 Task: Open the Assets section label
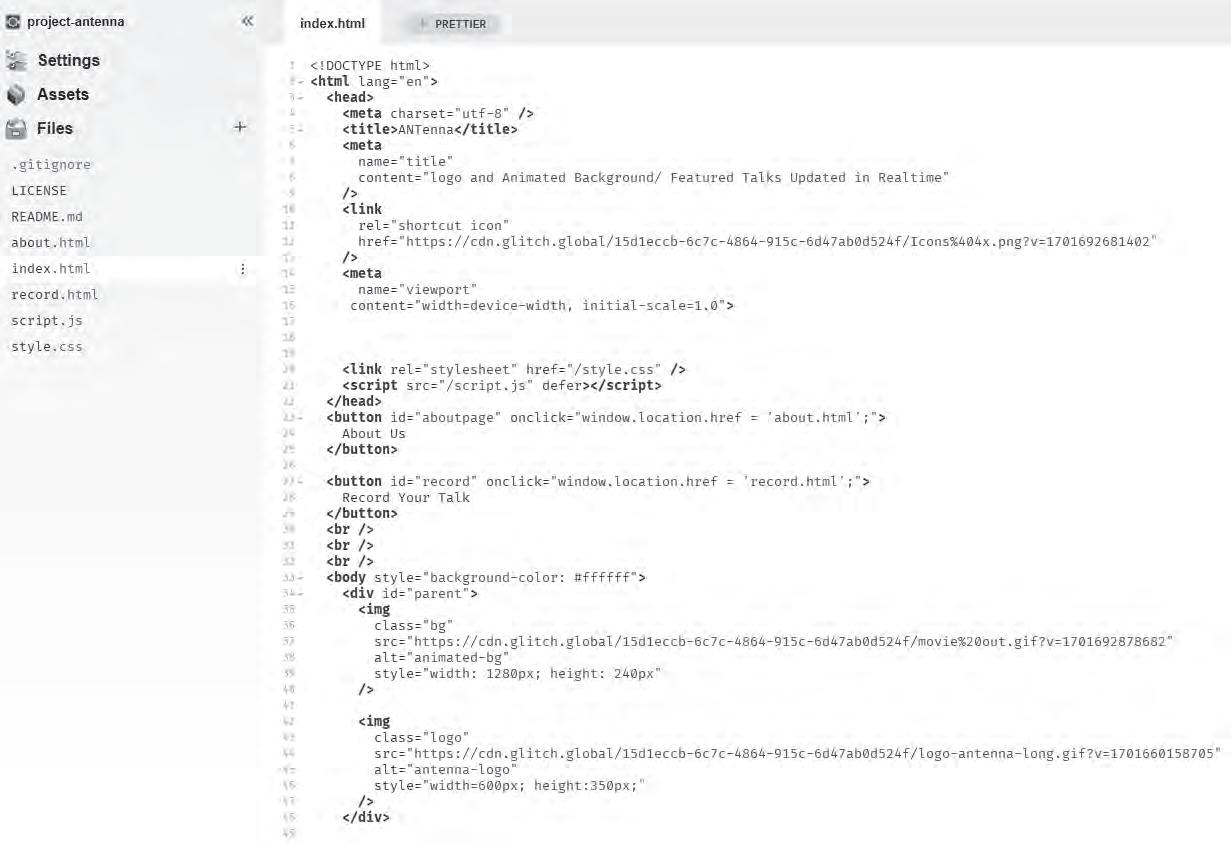pos(63,94)
